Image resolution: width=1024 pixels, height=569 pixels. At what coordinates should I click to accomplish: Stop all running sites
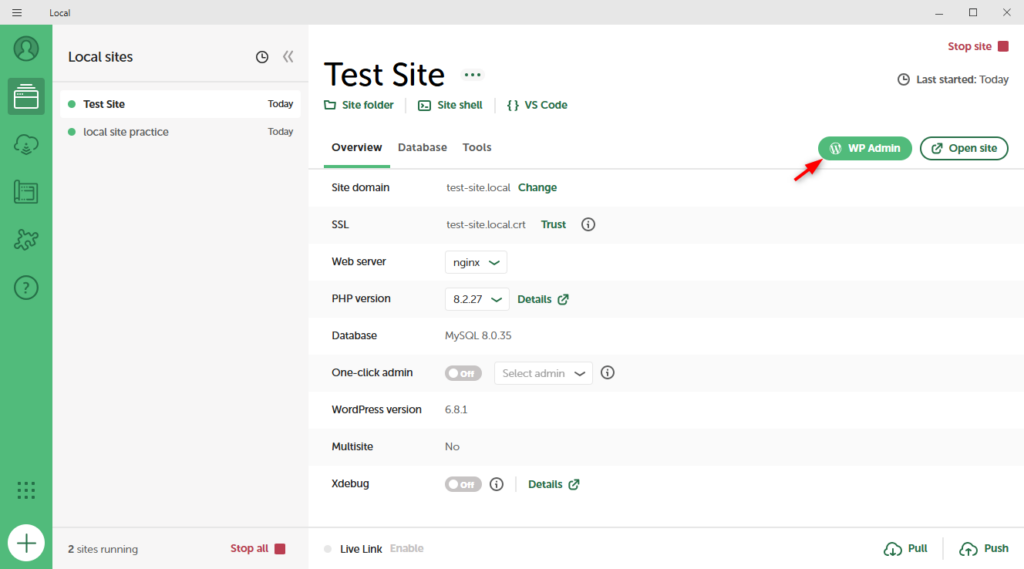[257, 549]
